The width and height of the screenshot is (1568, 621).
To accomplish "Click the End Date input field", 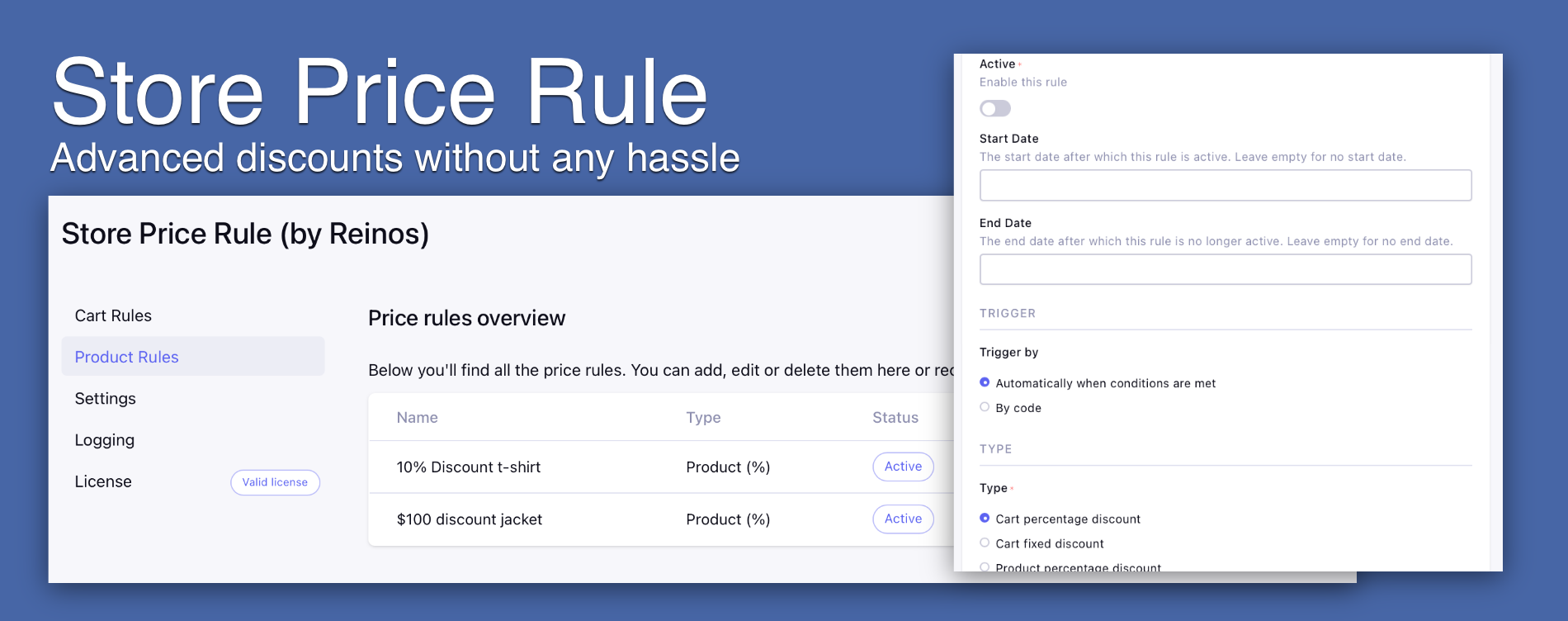I will point(1225,269).
